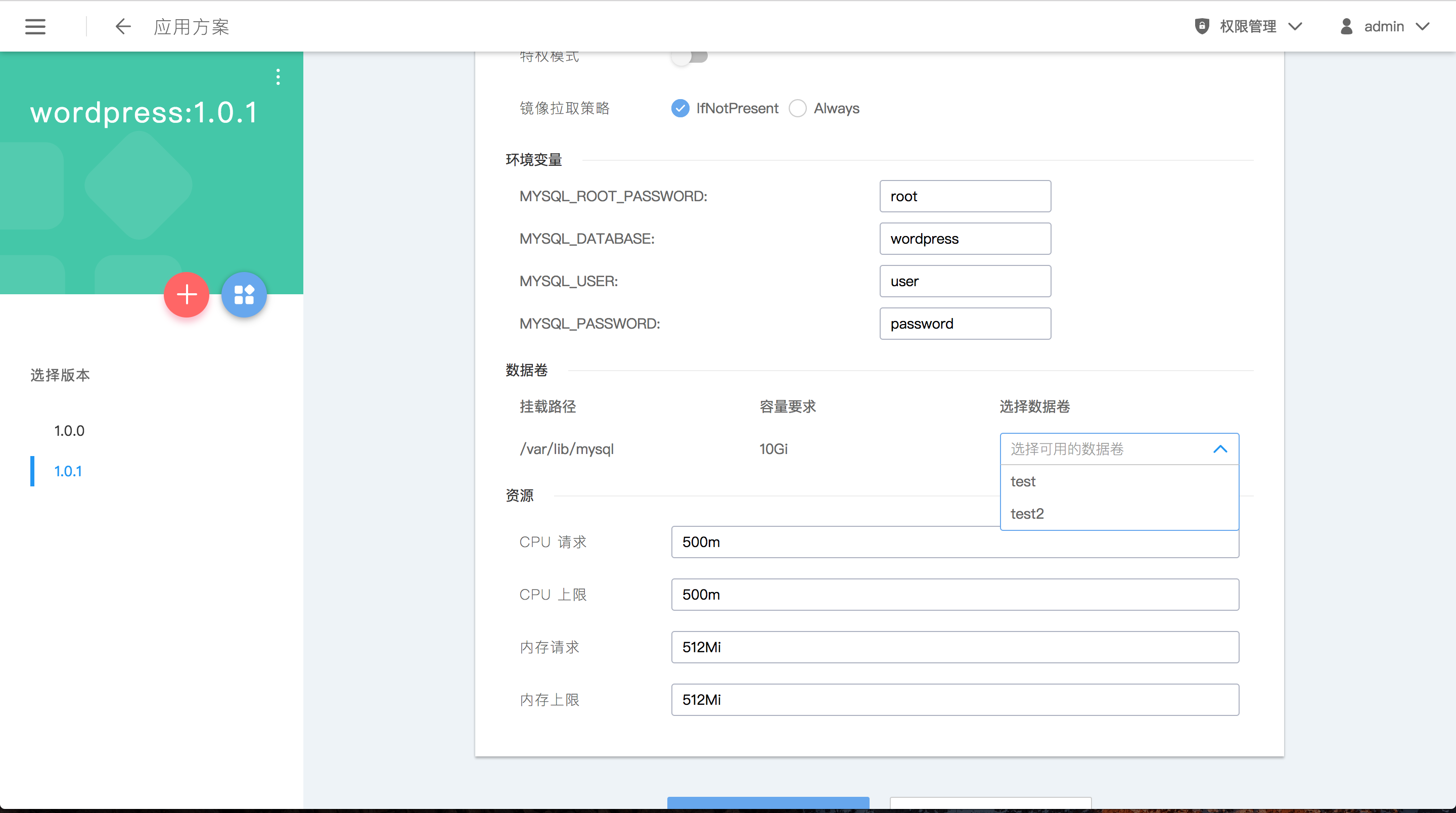The width and height of the screenshot is (1456, 813).
Task: Collapse the data volume dropdown chevron
Action: pyautogui.click(x=1220, y=449)
